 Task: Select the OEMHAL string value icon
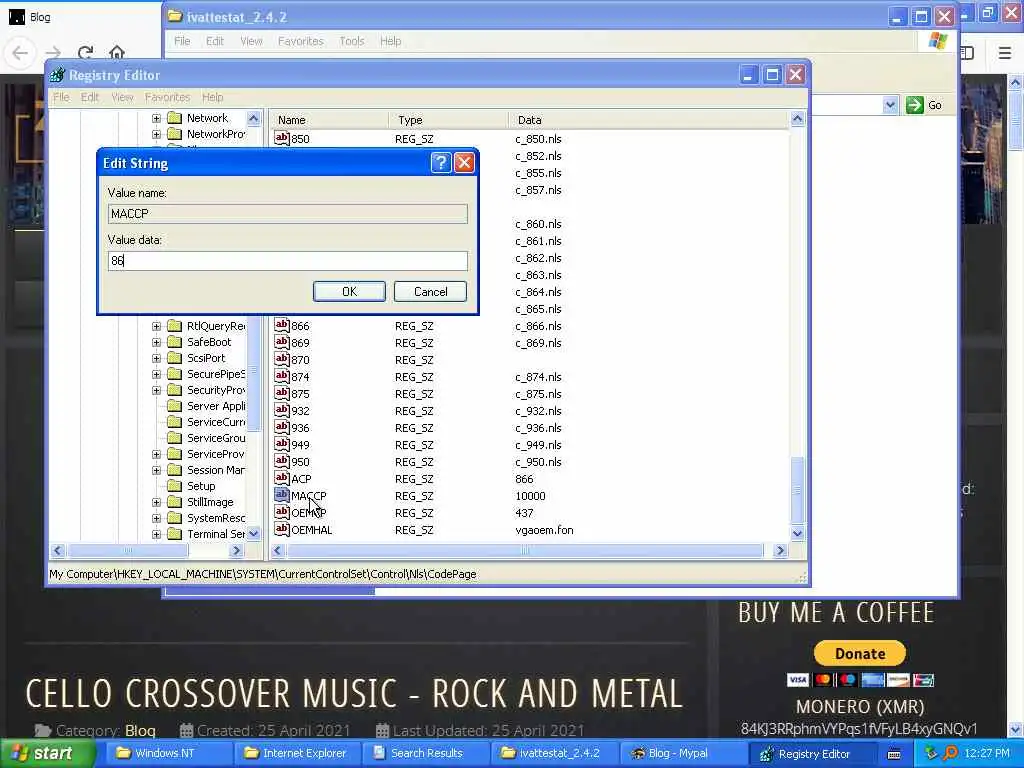coord(281,528)
